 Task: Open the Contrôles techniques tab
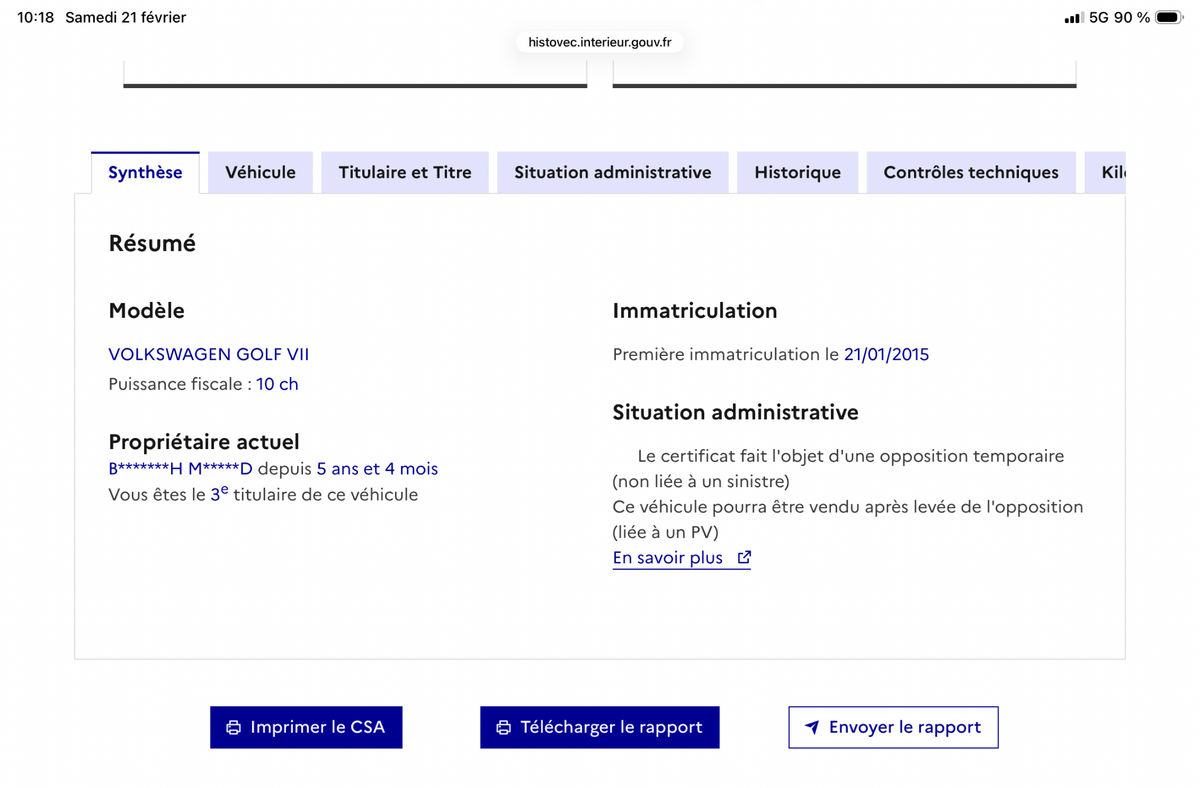971,172
